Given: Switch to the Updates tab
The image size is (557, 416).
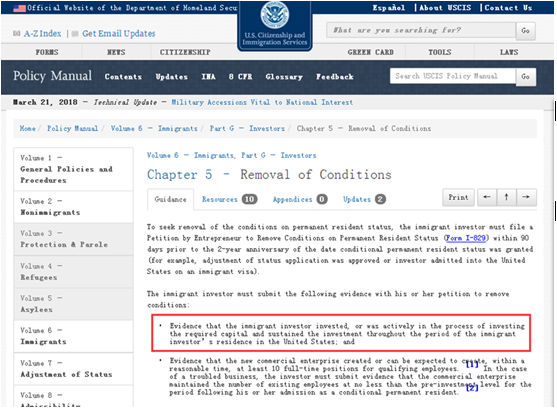Looking at the screenshot, I should (364, 199).
